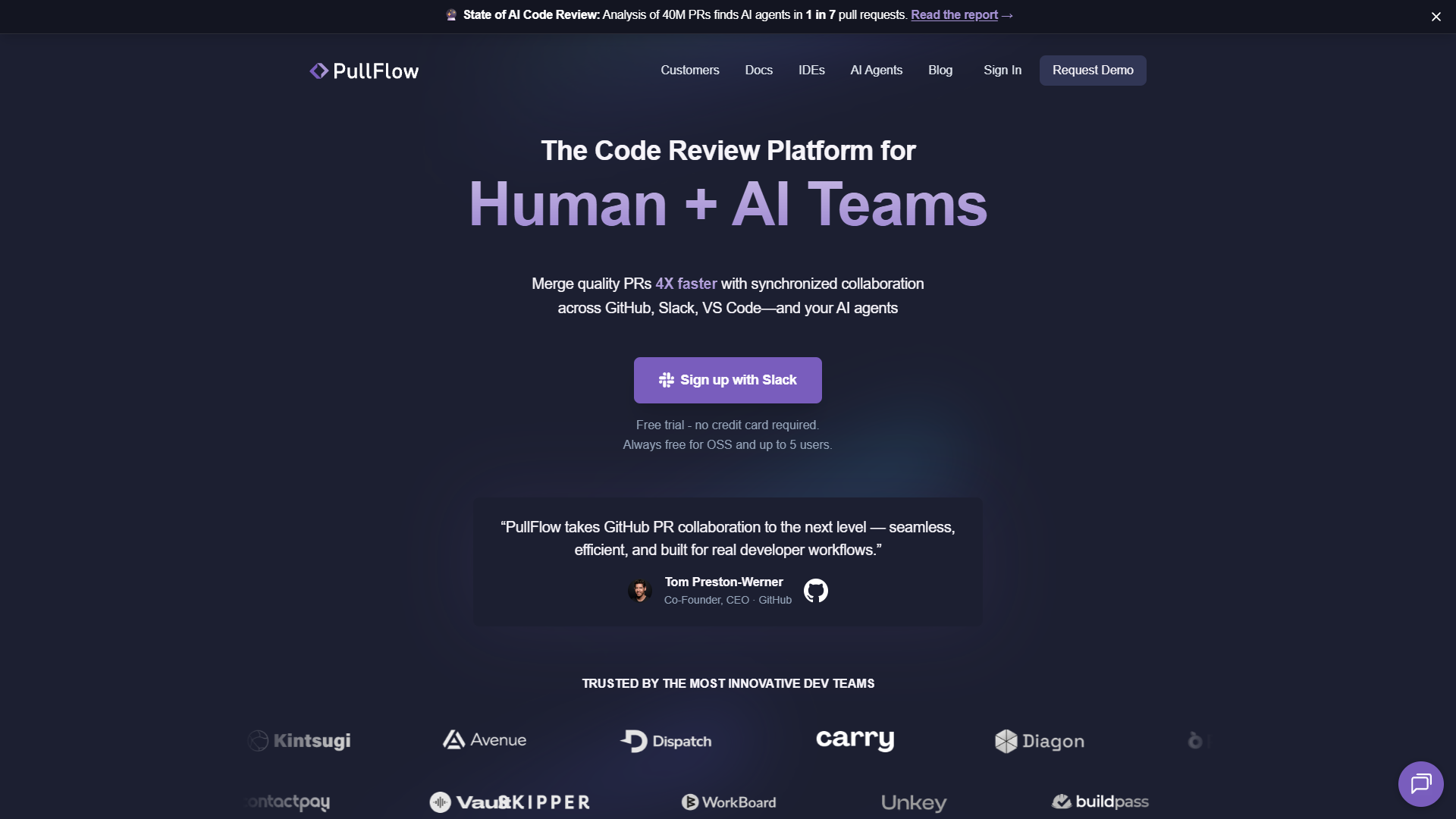
Task: Open the AI Agents menu item
Action: point(877,70)
